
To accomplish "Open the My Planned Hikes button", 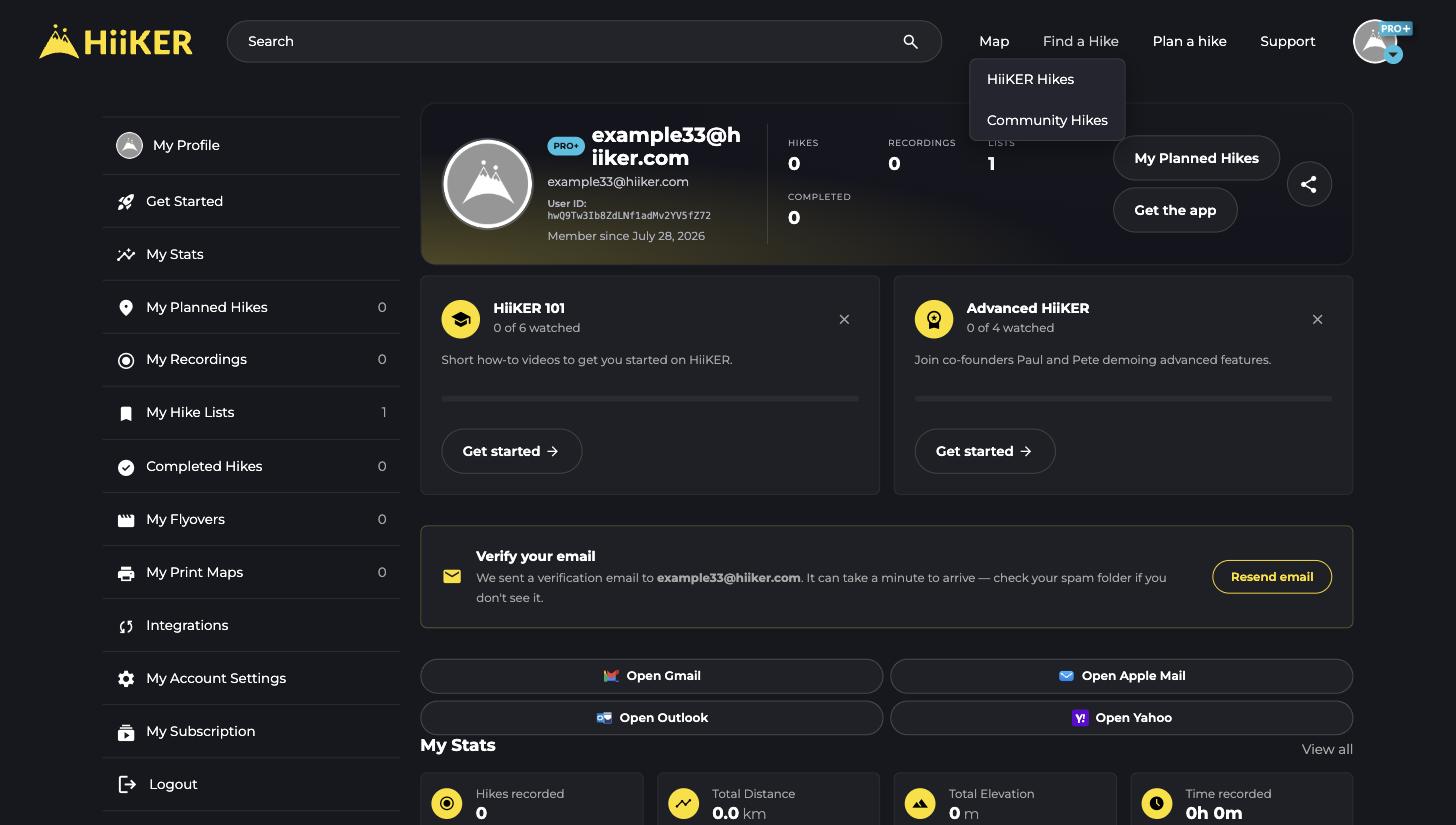I will click(x=1196, y=158).
